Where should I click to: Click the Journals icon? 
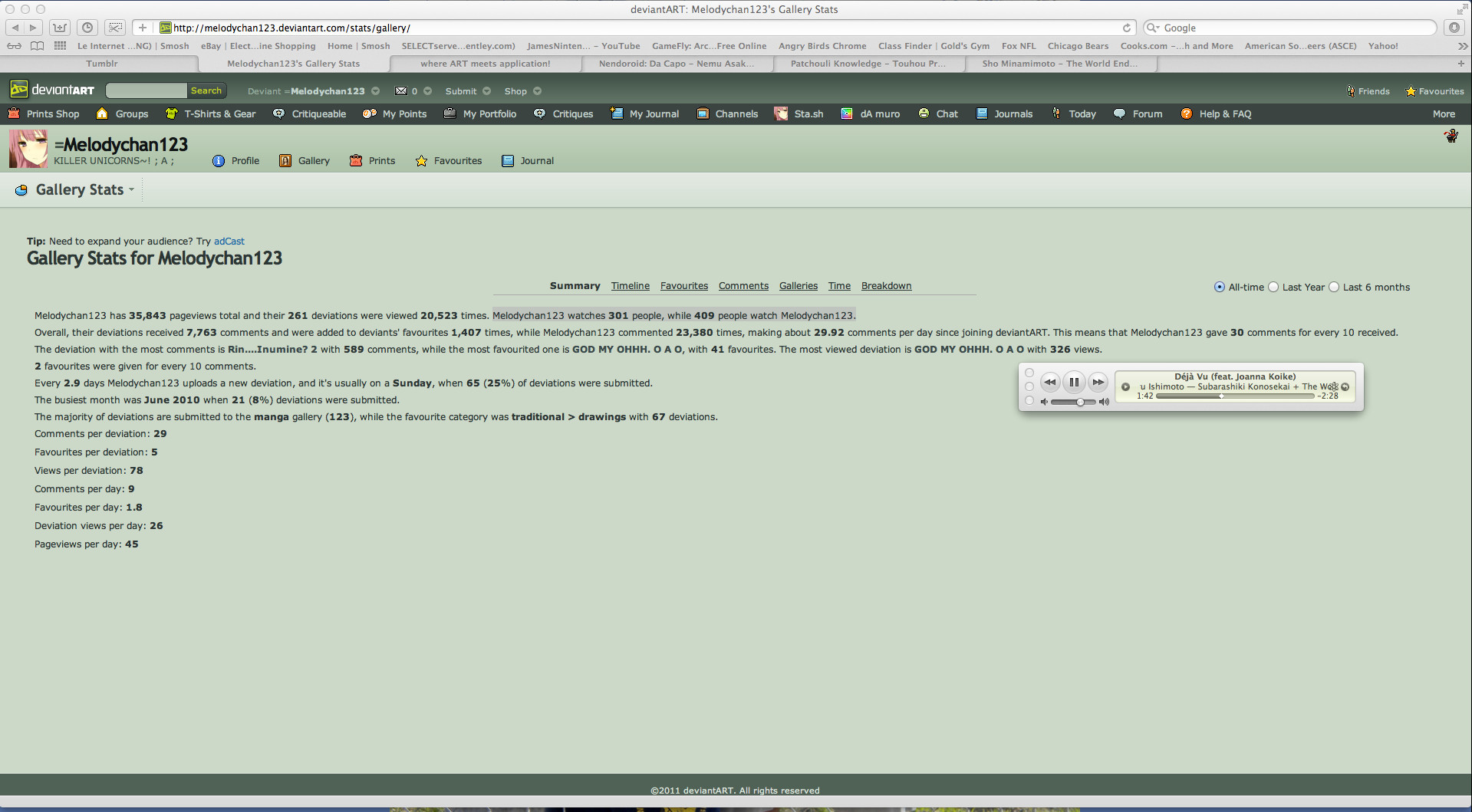tap(982, 113)
